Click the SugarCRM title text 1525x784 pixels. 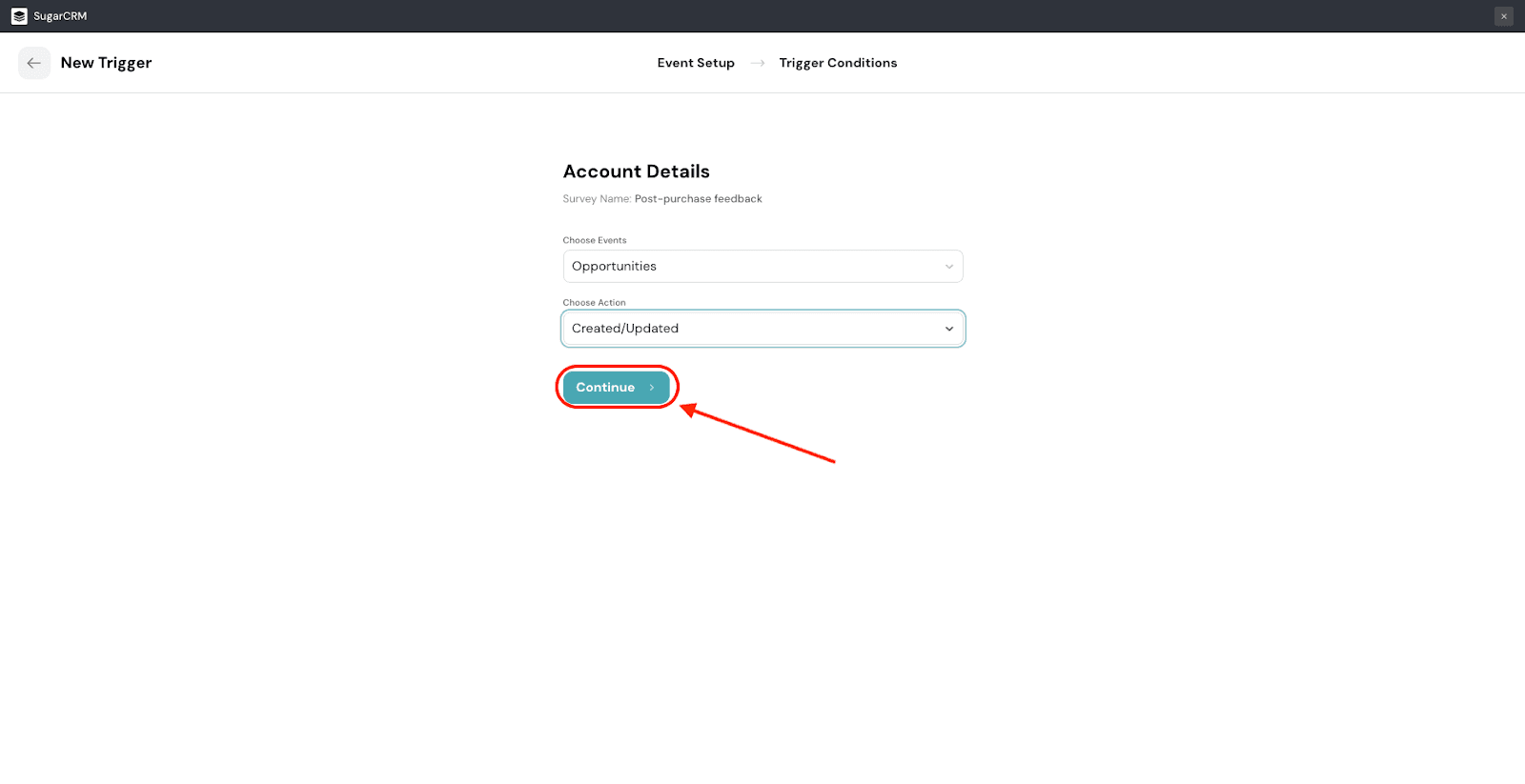tap(60, 16)
